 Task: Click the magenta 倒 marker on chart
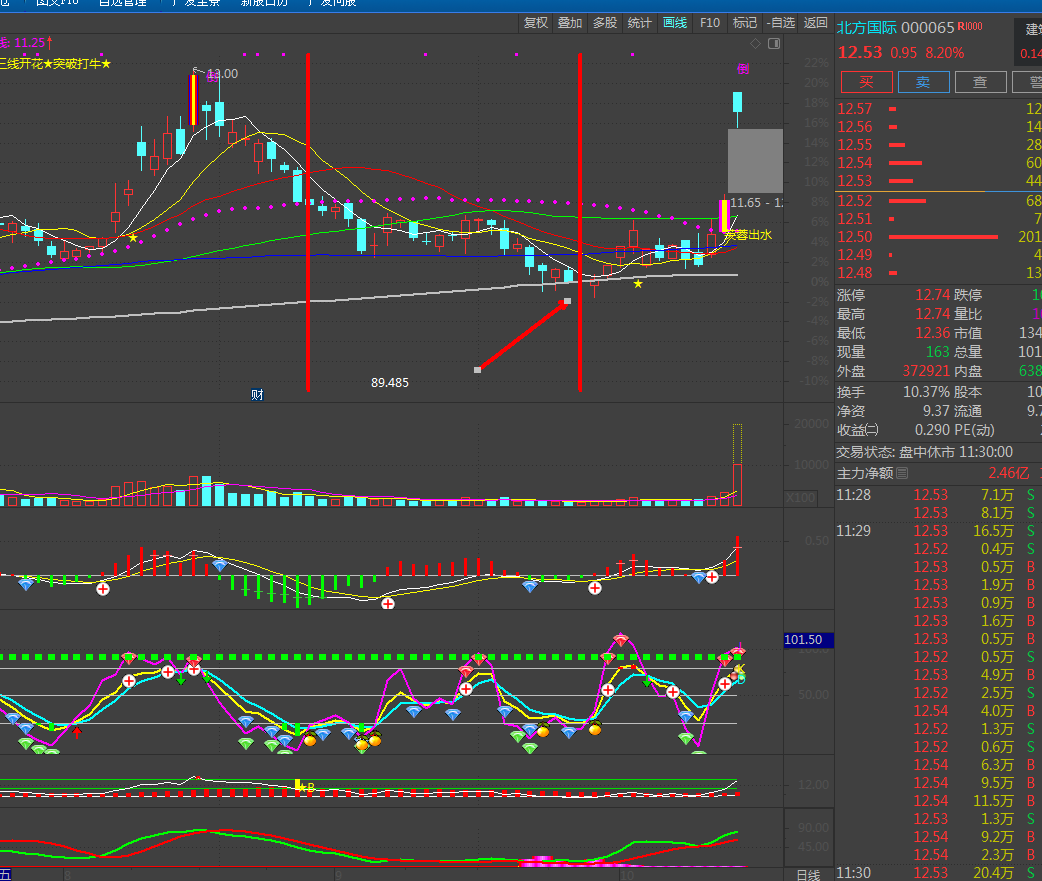tap(743, 68)
